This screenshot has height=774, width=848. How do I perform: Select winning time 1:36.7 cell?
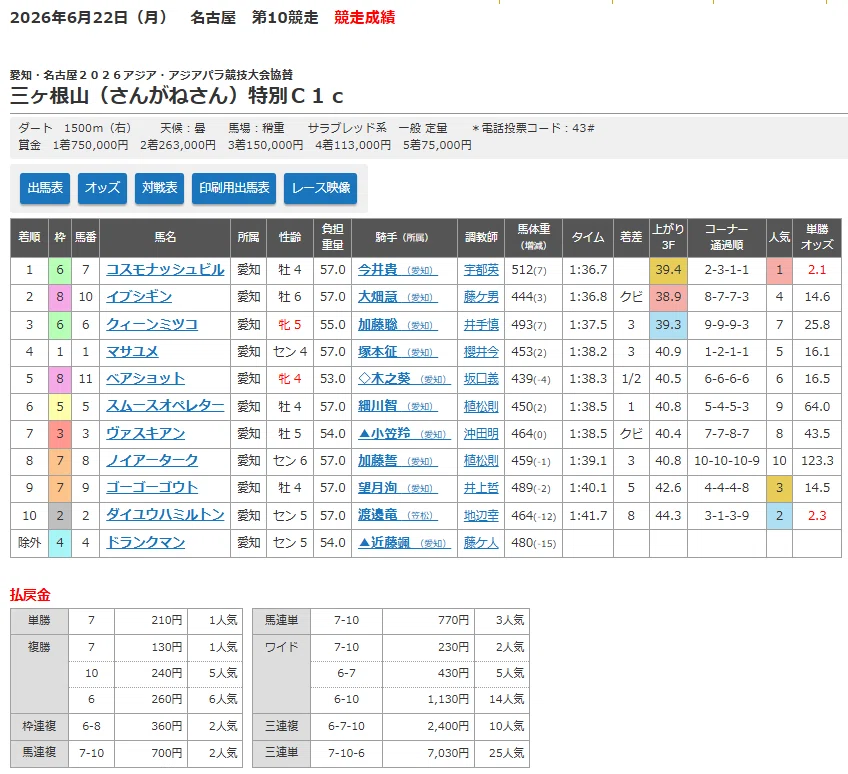[588, 270]
